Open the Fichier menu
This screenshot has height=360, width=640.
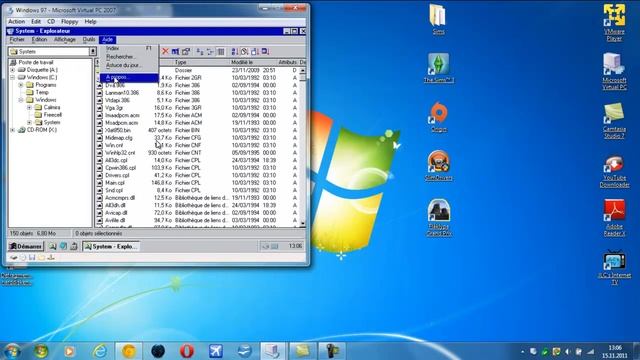(x=17, y=40)
